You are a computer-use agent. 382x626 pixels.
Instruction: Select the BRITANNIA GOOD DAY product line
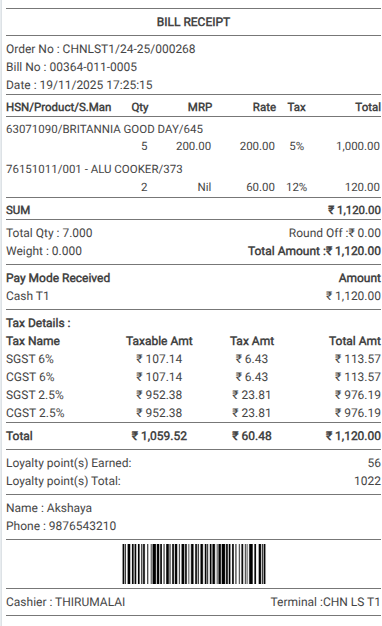point(105,129)
